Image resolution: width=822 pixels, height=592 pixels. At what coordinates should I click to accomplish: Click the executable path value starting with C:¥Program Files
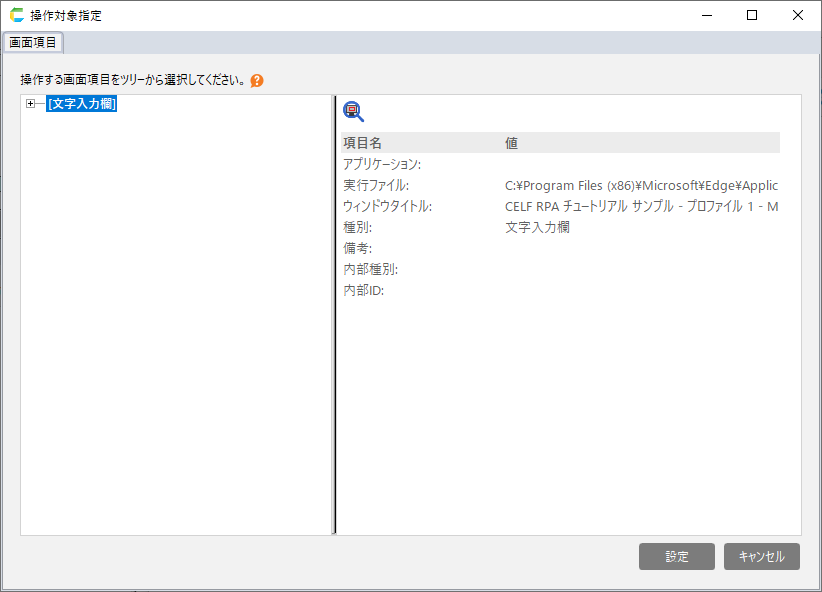641,185
